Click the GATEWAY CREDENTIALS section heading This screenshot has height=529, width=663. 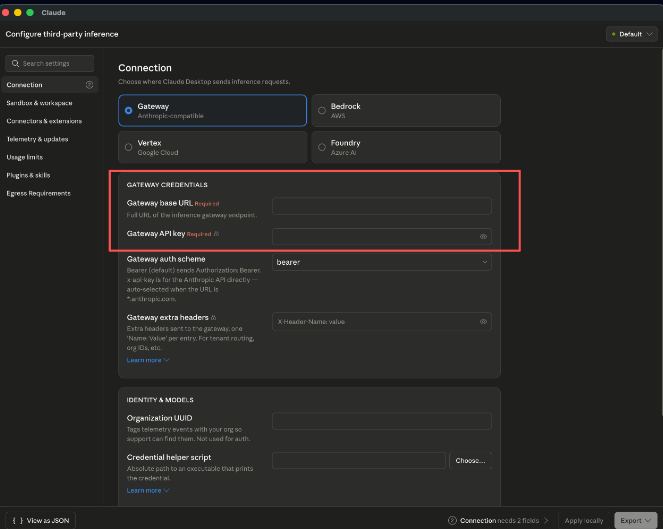[x=167, y=185]
